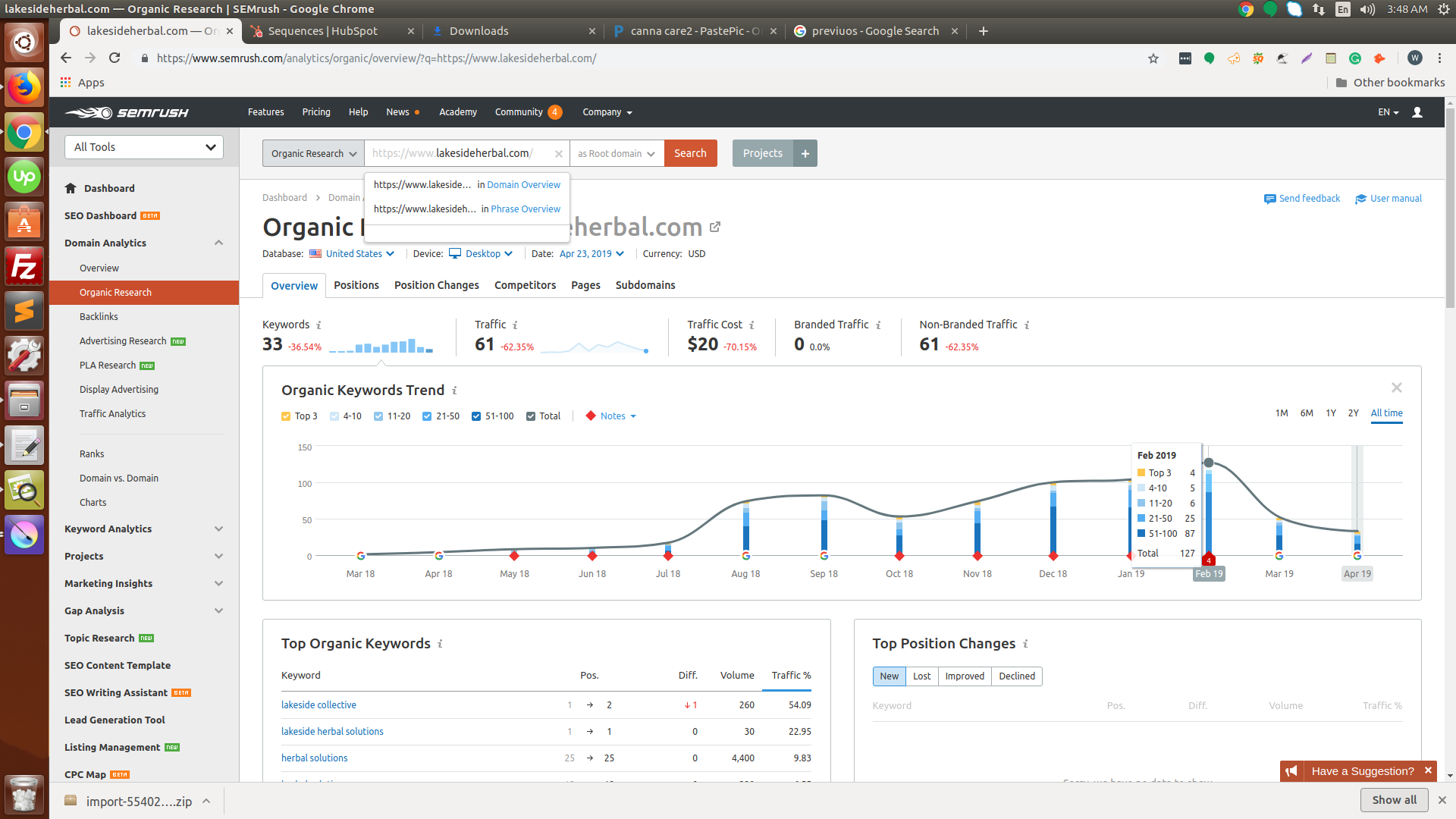The height and width of the screenshot is (819, 1456).
Task: Open 'as Root domain' dropdown
Action: (617, 153)
